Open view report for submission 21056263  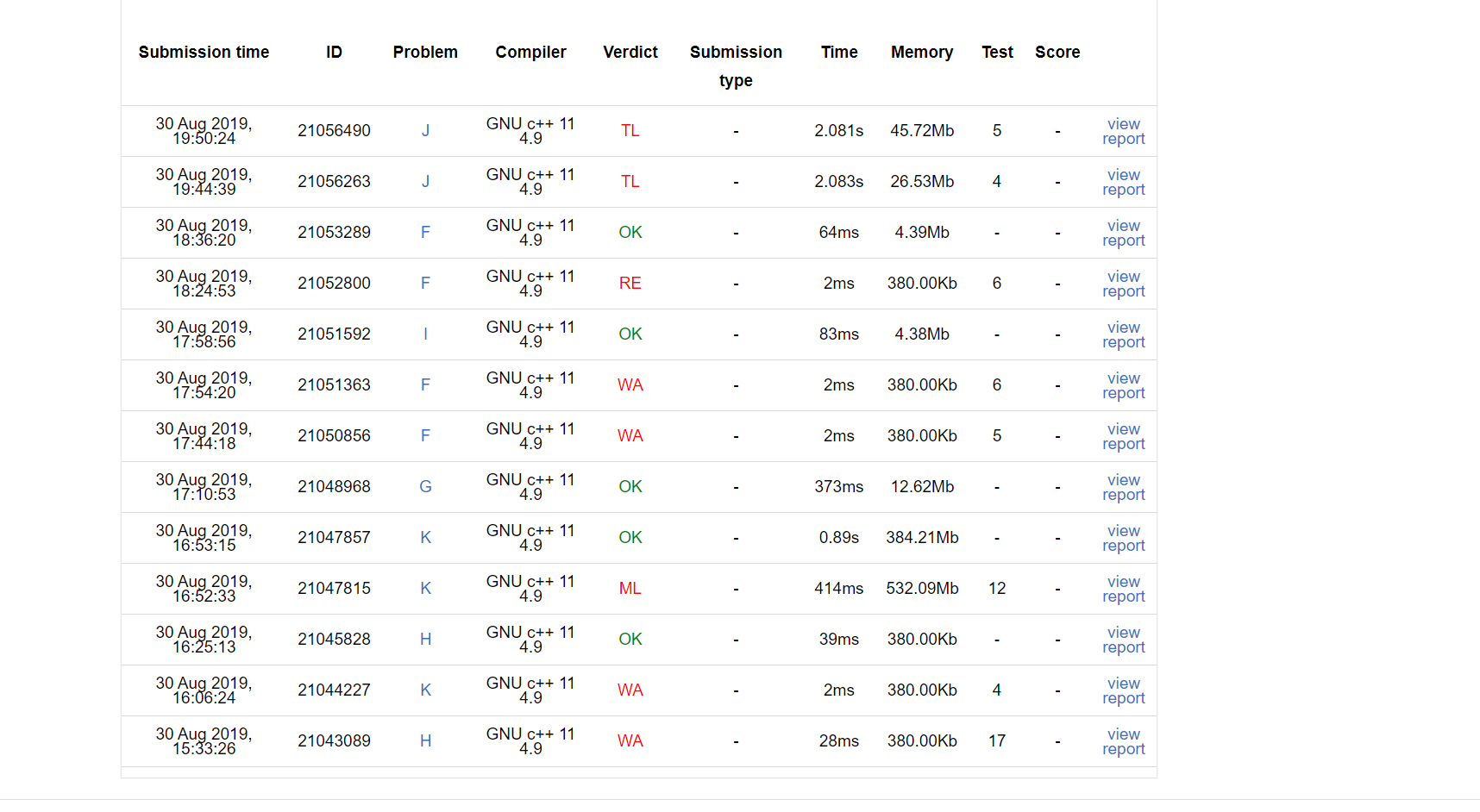(x=1123, y=182)
